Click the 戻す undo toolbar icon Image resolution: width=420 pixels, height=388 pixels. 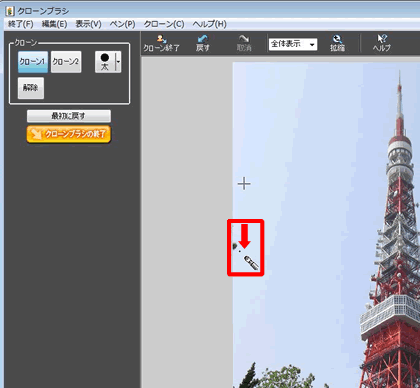pos(202,43)
